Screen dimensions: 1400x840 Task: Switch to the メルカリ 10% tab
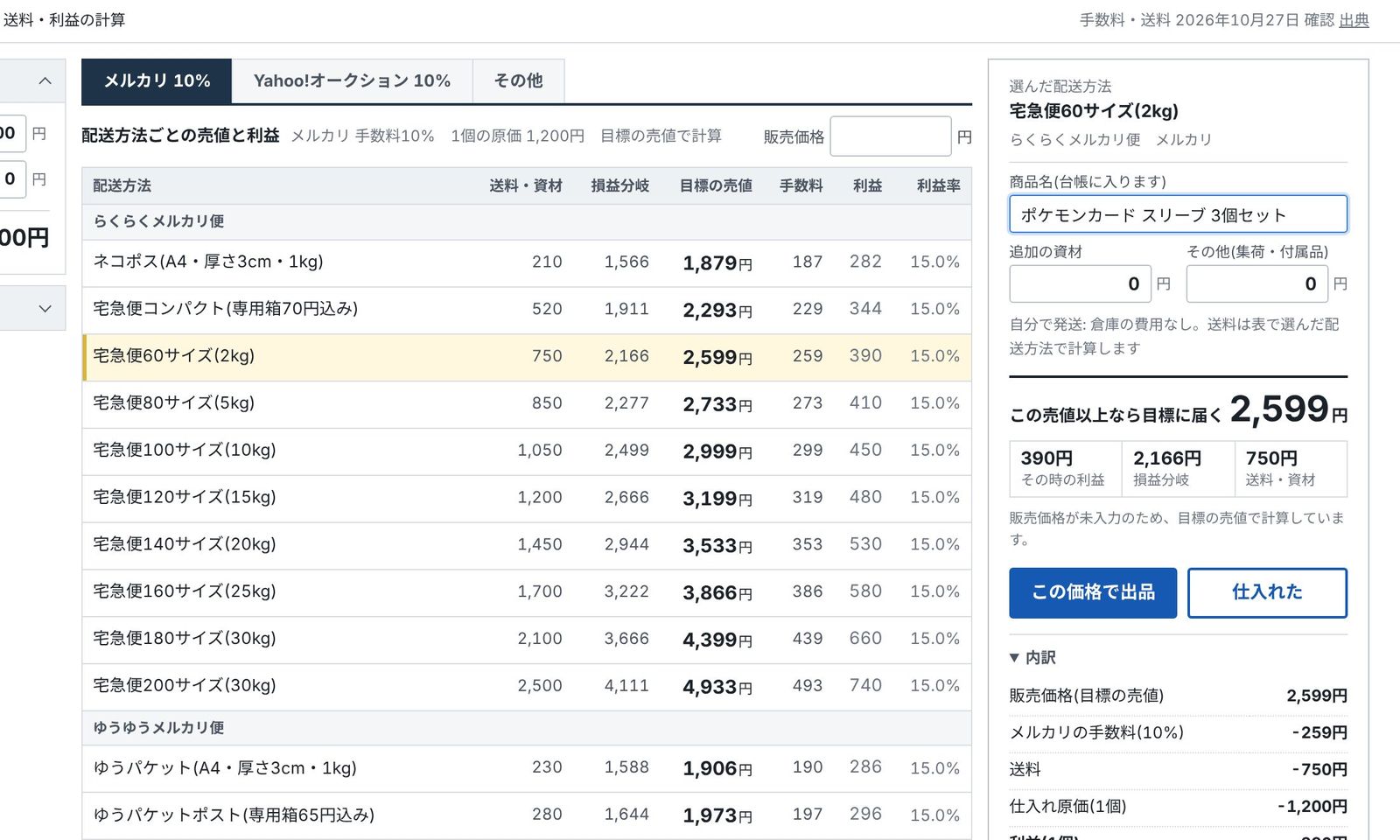coord(157,81)
